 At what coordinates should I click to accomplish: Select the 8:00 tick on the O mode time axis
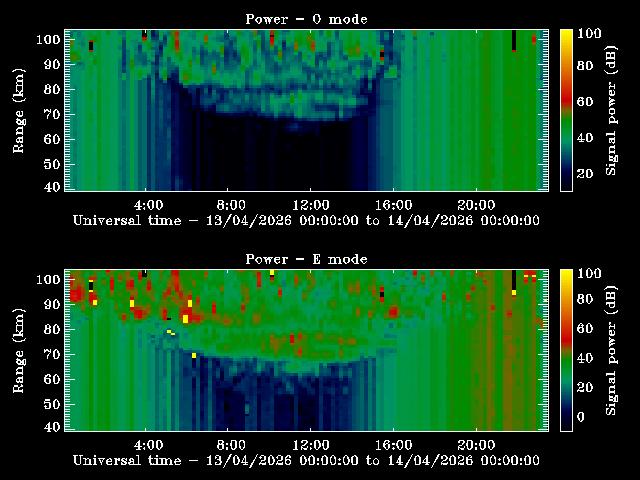point(229,204)
